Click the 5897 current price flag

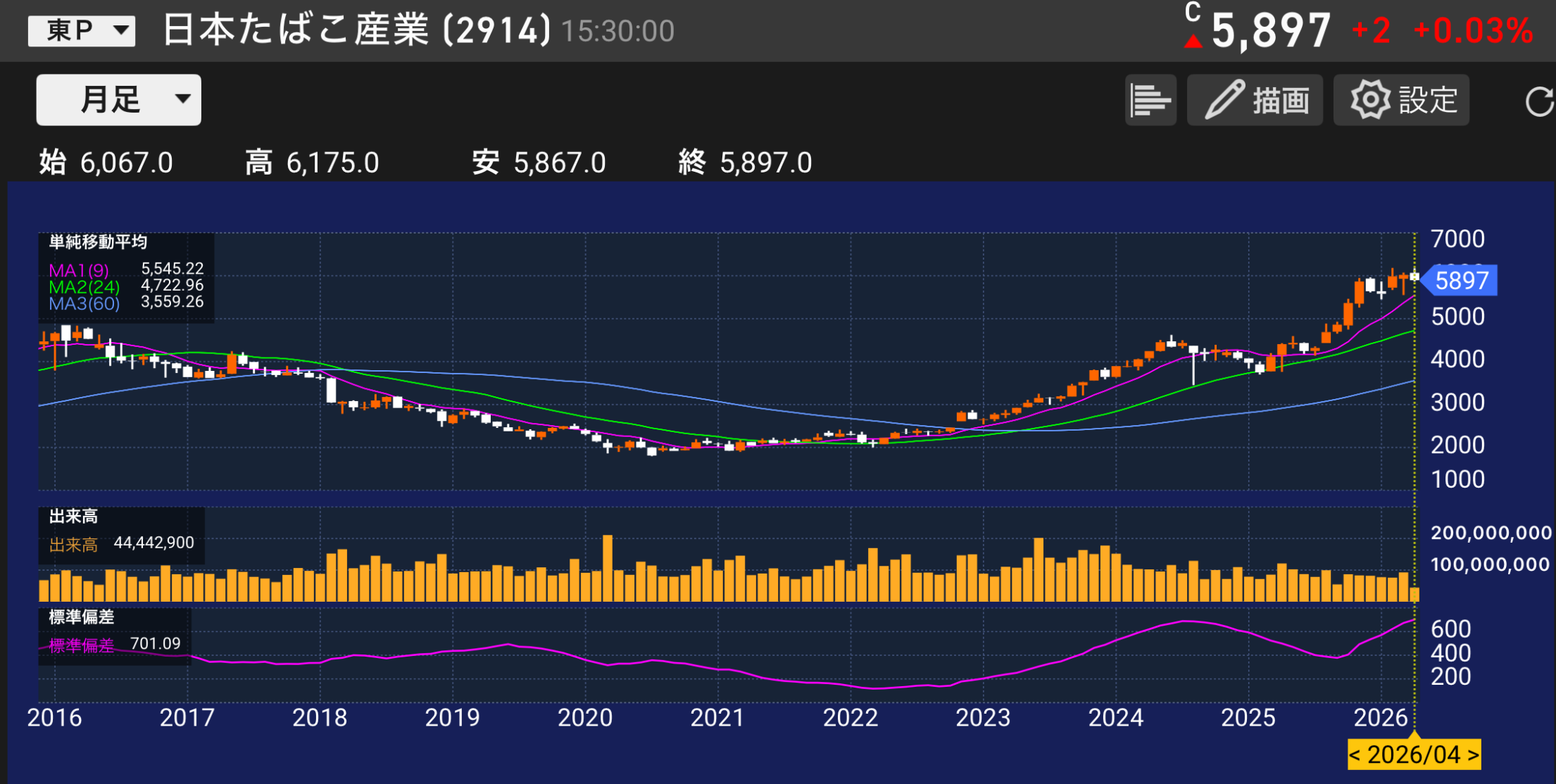tap(1460, 281)
